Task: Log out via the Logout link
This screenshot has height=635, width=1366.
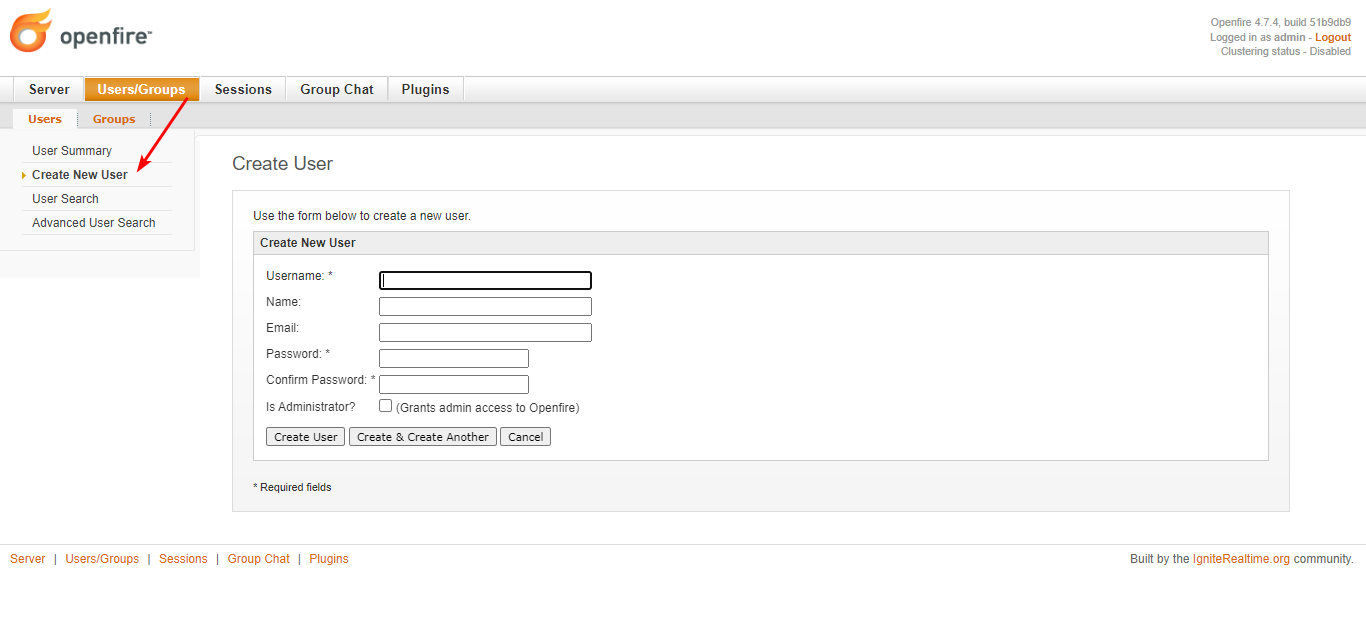Action: [x=1333, y=37]
